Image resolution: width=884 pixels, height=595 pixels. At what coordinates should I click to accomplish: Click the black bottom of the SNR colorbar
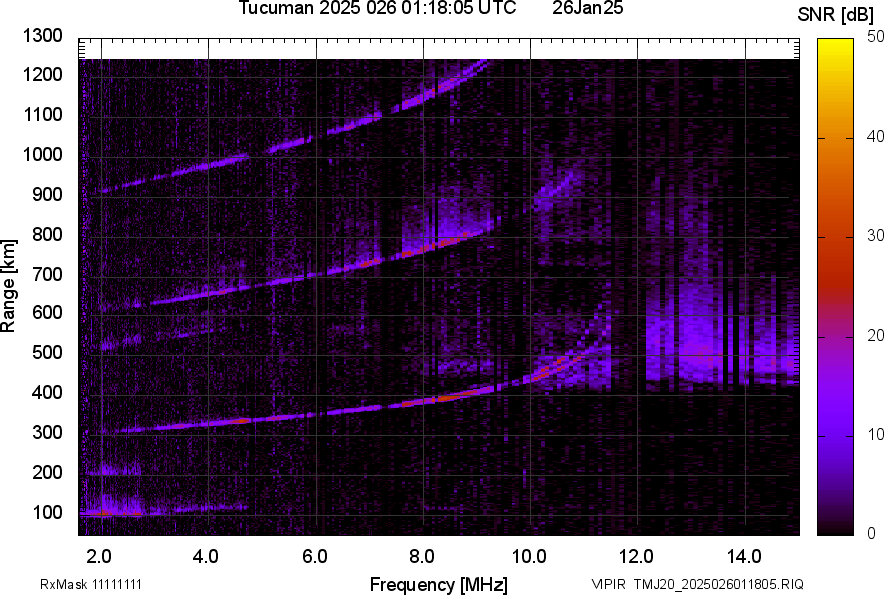[837, 528]
